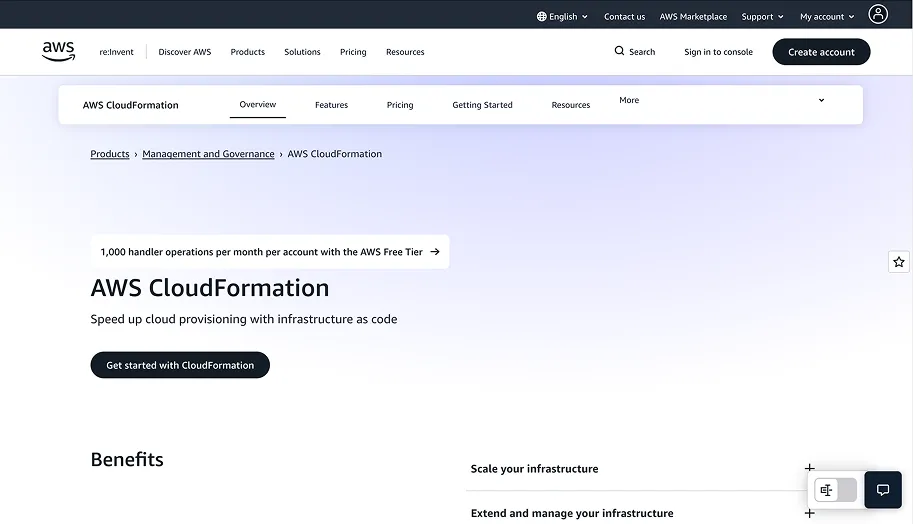The image size is (913, 524).
Task: Open the Pricing menu in top navigation
Action: tap(353, 52)
